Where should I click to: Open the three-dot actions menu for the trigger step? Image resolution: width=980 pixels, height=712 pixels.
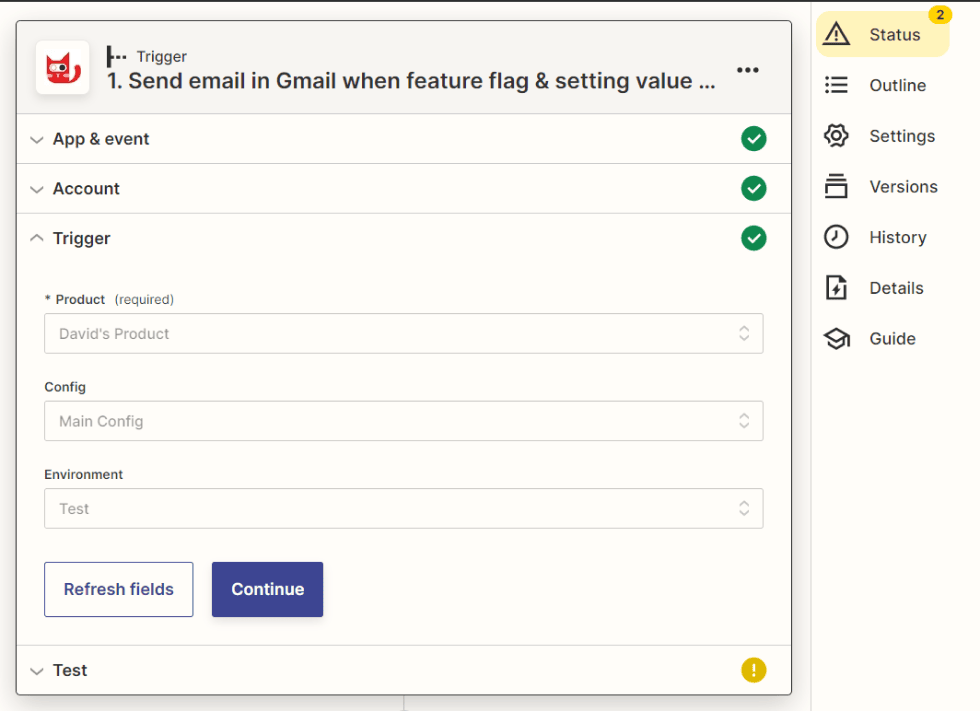[x=748, y=70]
